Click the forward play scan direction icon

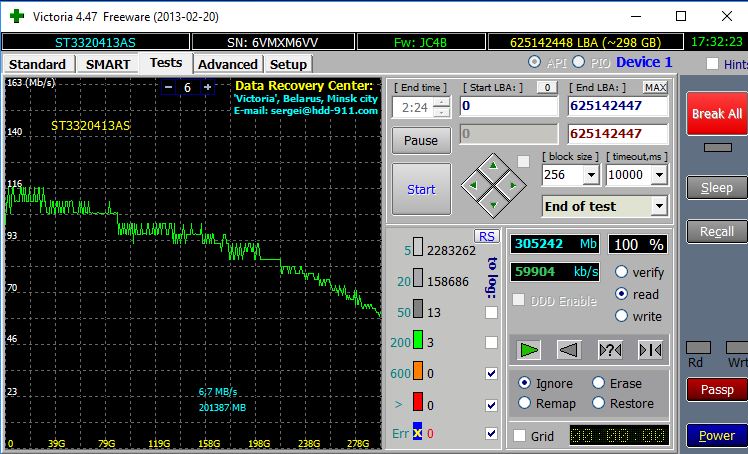[529, 349]
